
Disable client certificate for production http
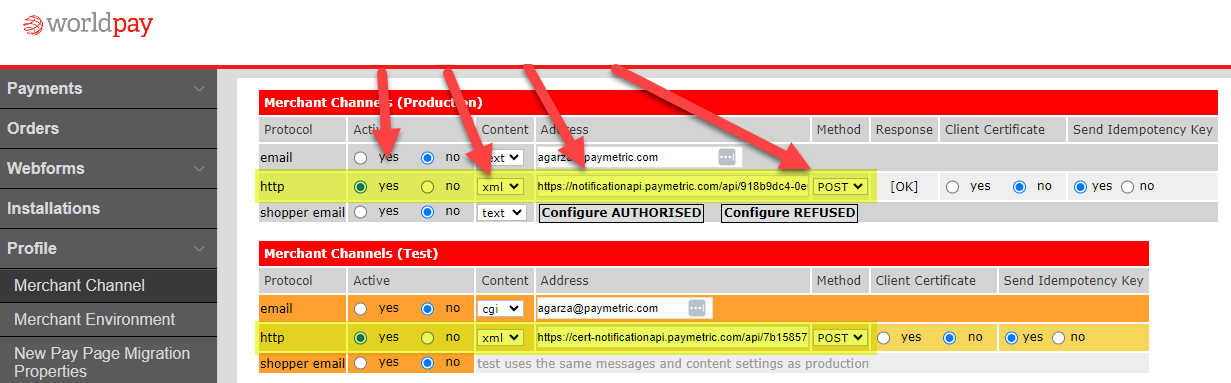point(1021,186)
